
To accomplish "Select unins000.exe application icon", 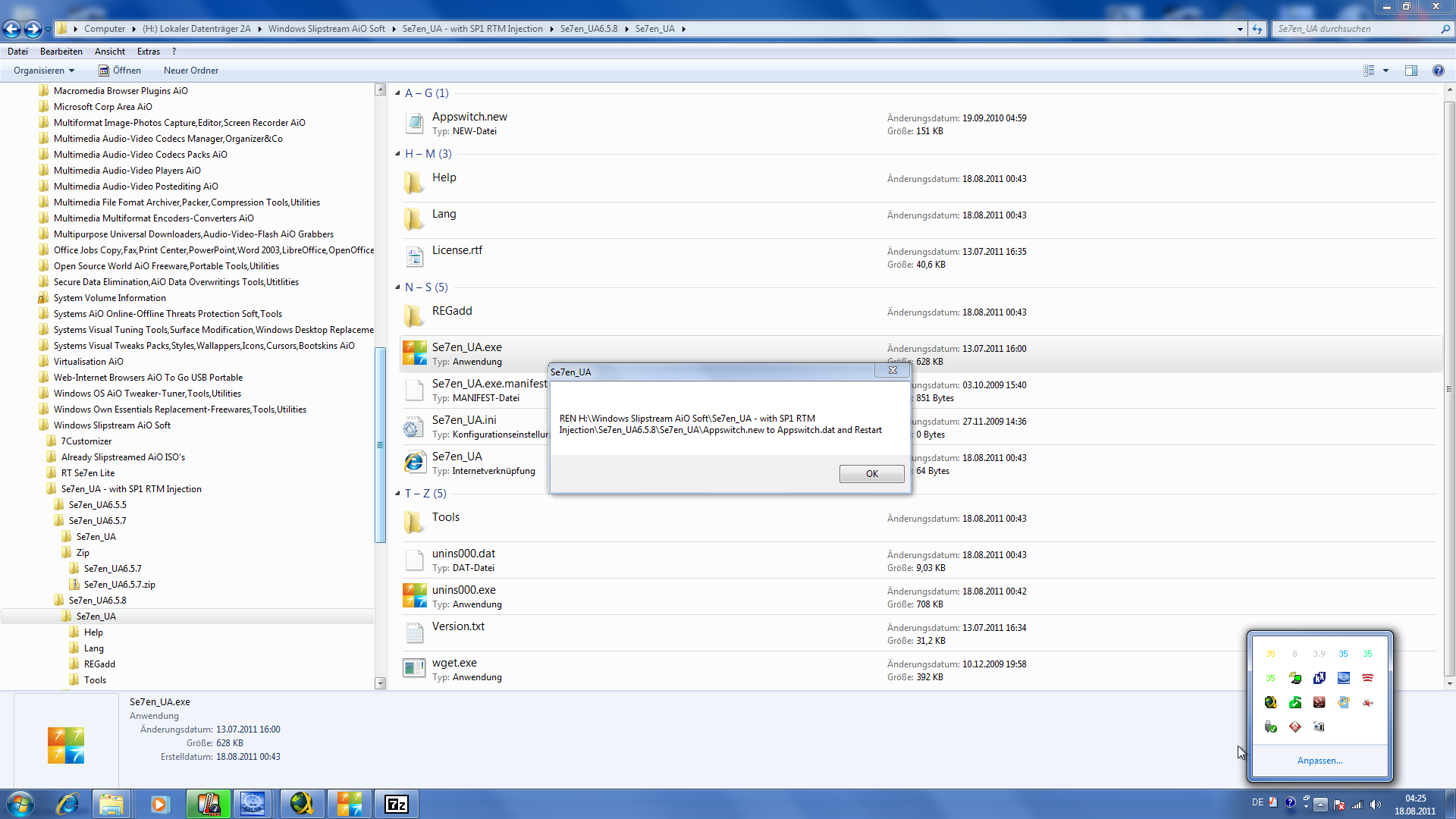I will click(414, 596).
